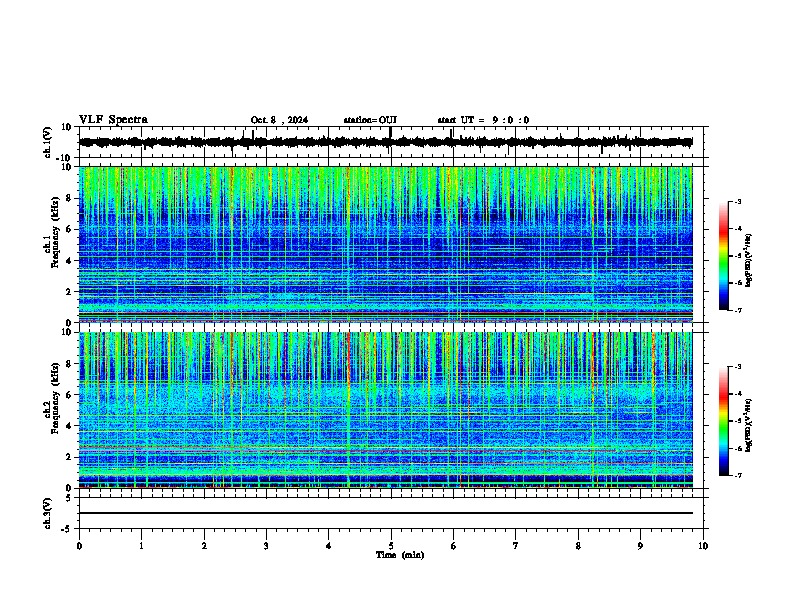
Task: Click the ch.1 colorbar "log(PSD)" label
Action: pos(748,261)
